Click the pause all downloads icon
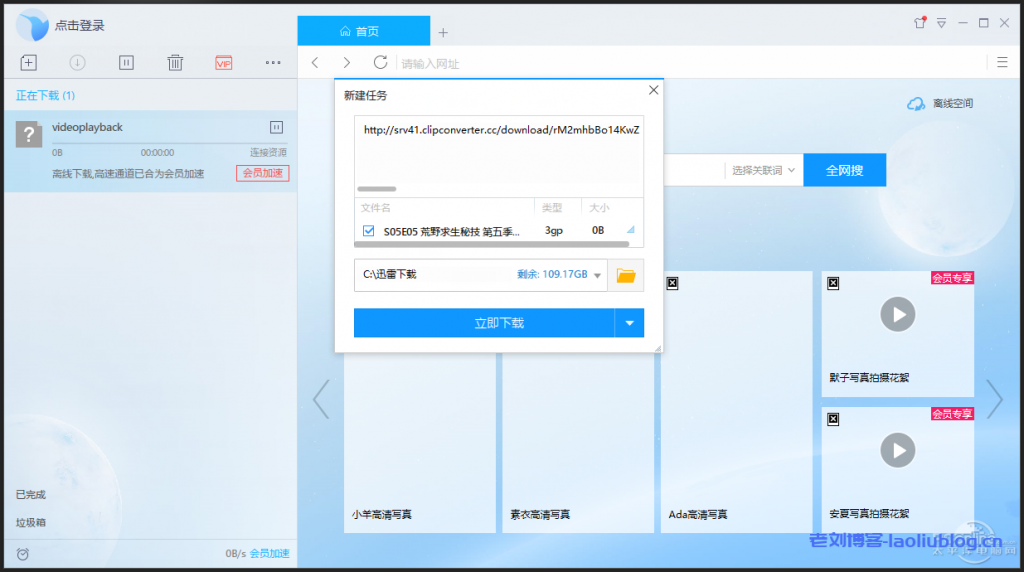 tap(126, 63)
